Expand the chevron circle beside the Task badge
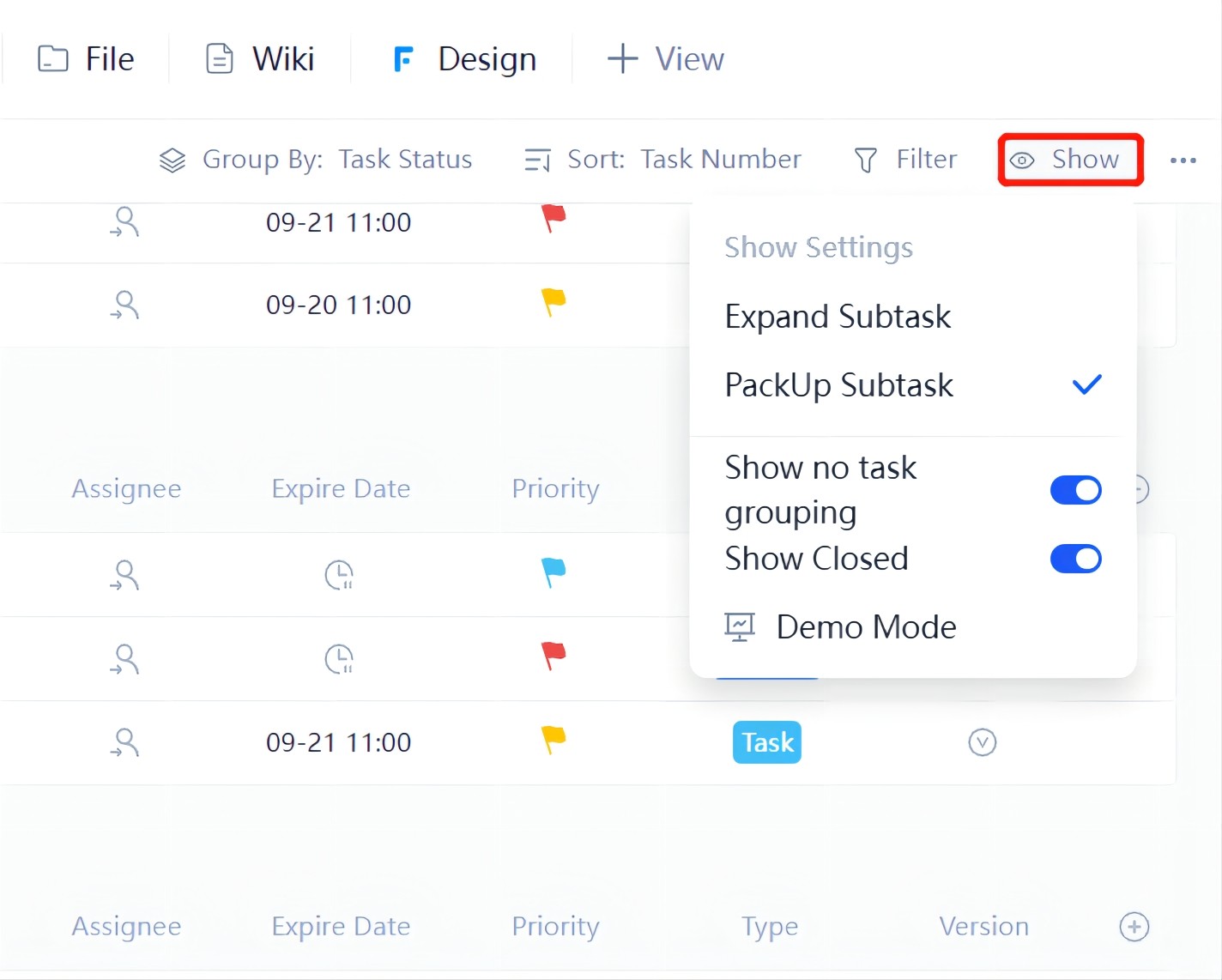This screenshot has width=1222, height=980. click(x=983, y=741)
